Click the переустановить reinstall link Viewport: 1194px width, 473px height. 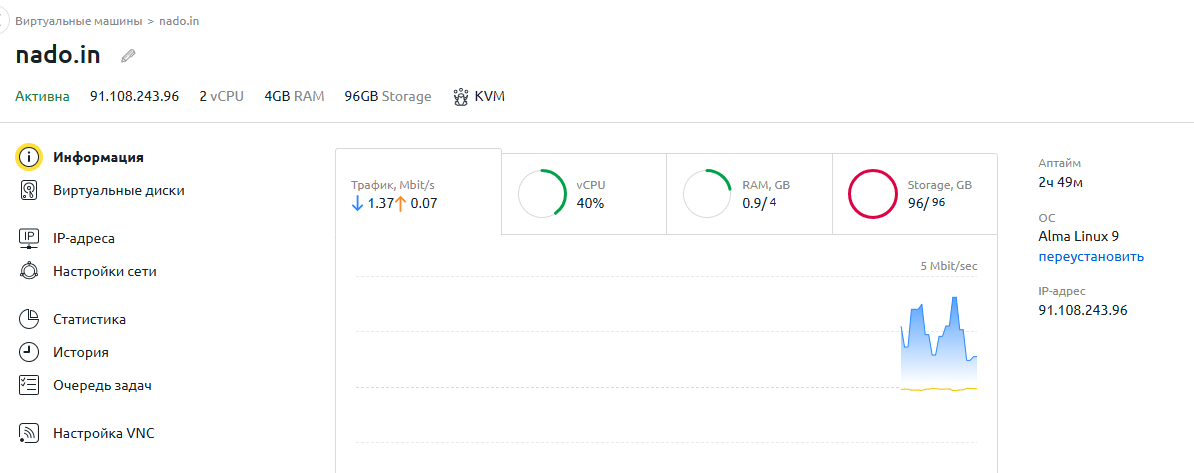tap(1091, 256)
